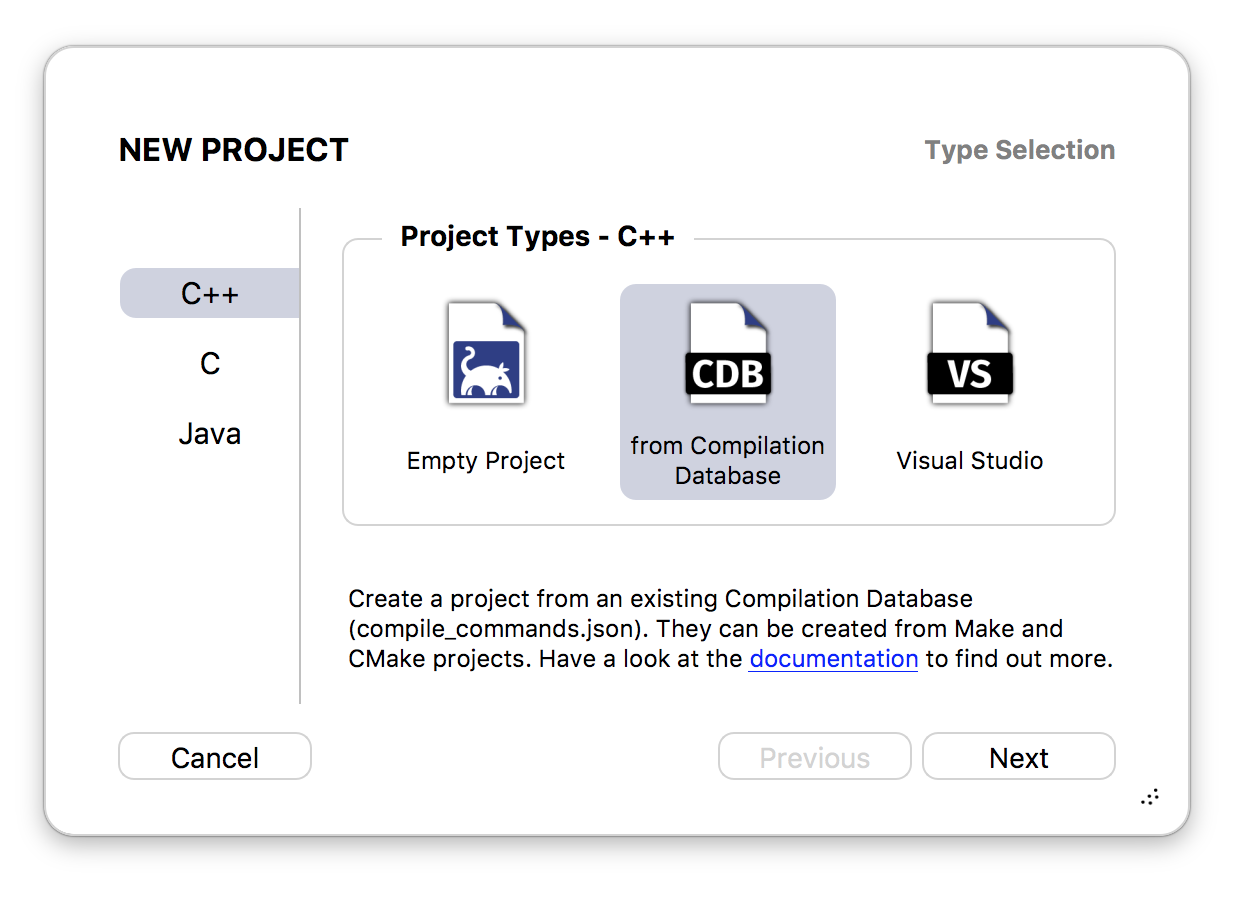Viewport: 1234px width, 898px height.
Task: Switch language to C++ in sidebar
Action: 210,293
